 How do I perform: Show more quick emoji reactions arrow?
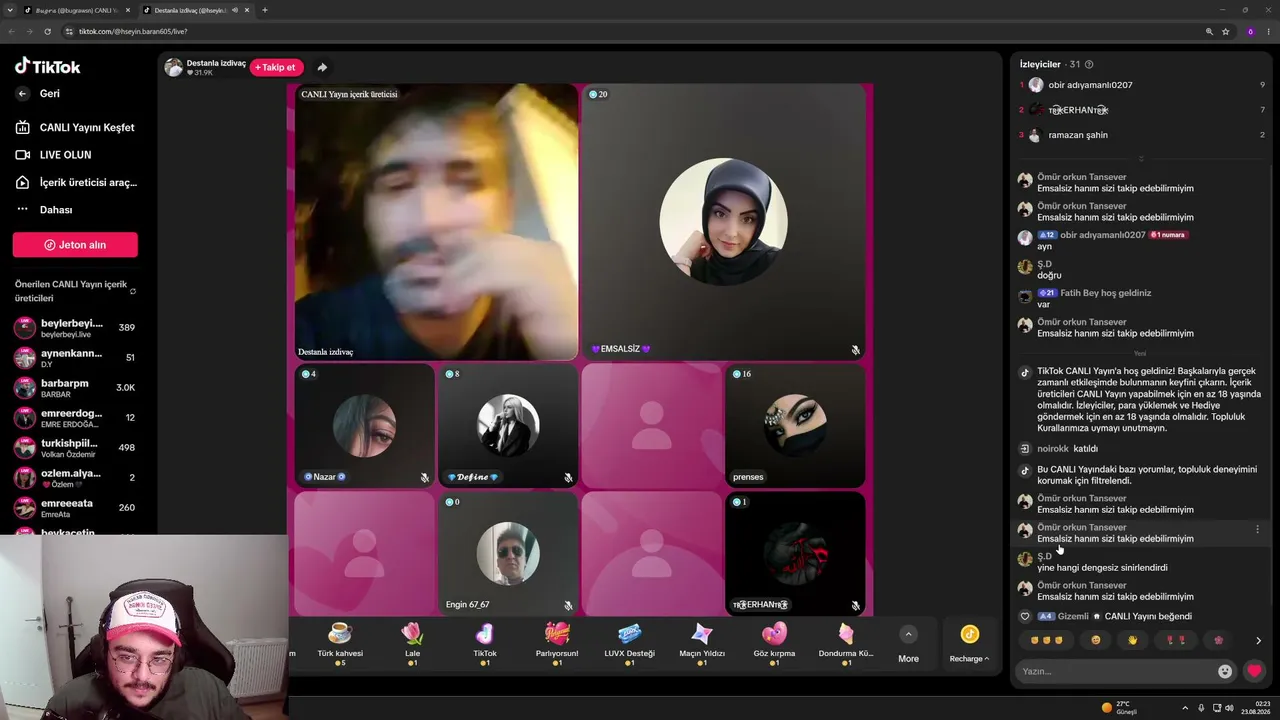point(1258,640)
